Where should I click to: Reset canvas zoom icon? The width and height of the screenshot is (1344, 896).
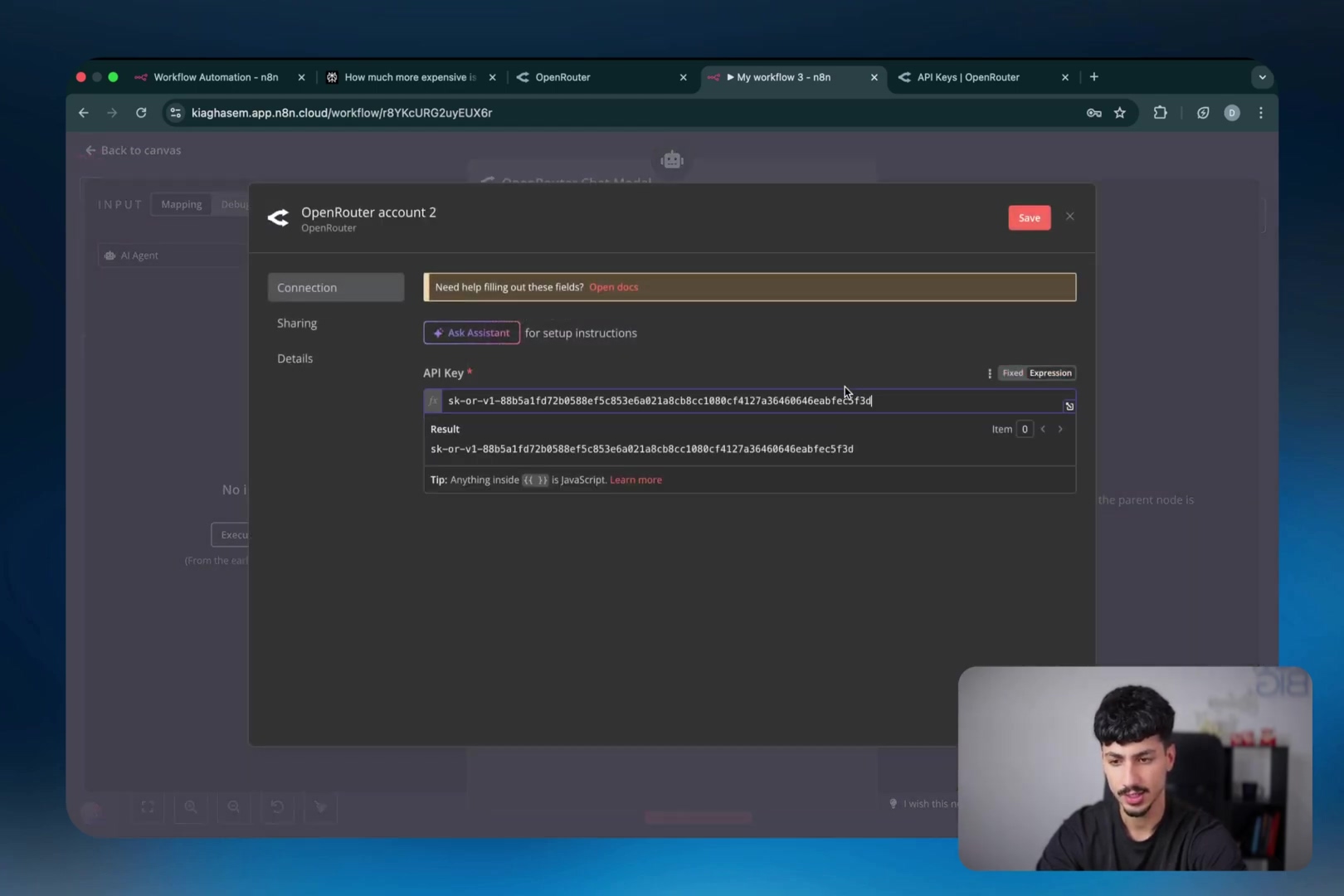[x=277, y=807]
